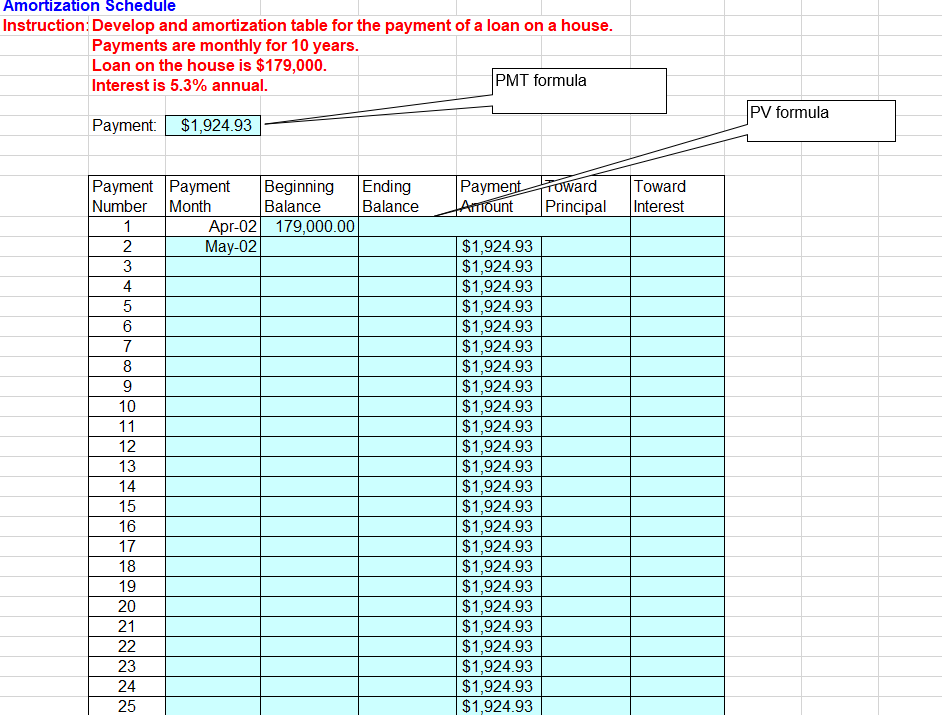This screenshot has width=942, height=715.
Task: Click the Payment Month column header
Action: coord(195,196)
